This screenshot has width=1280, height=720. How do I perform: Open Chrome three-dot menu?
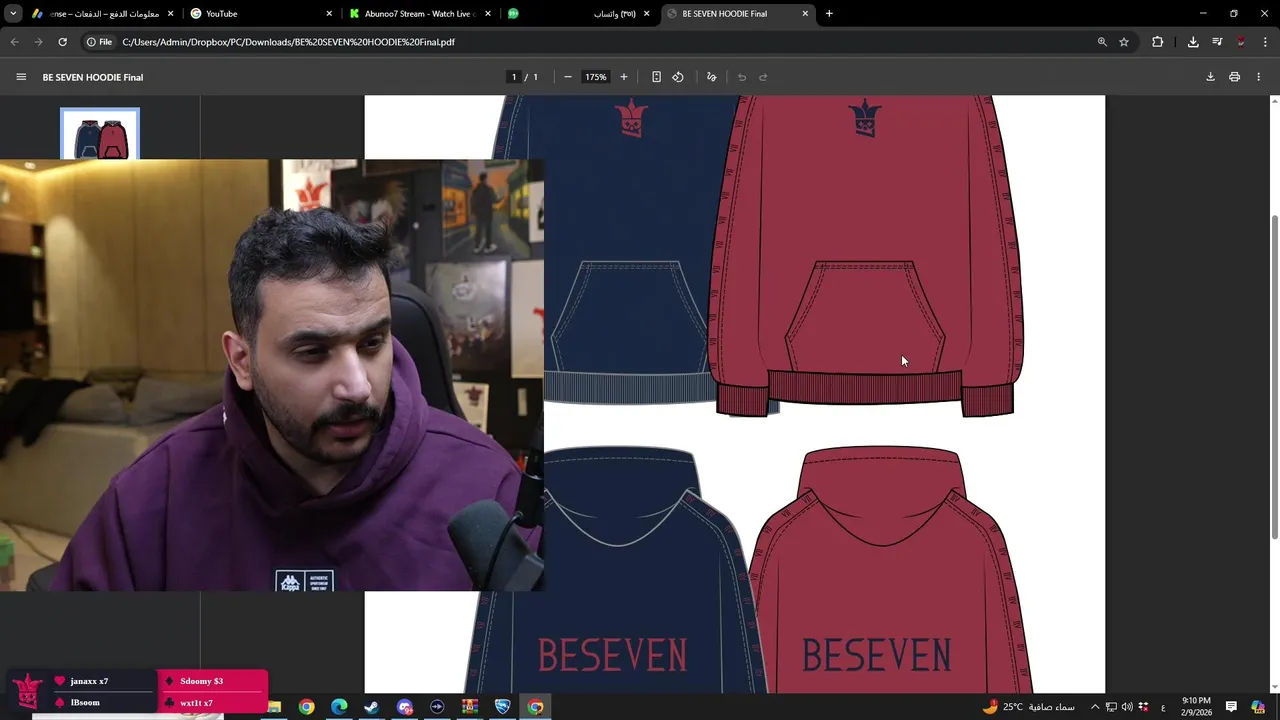(1266, 42)
